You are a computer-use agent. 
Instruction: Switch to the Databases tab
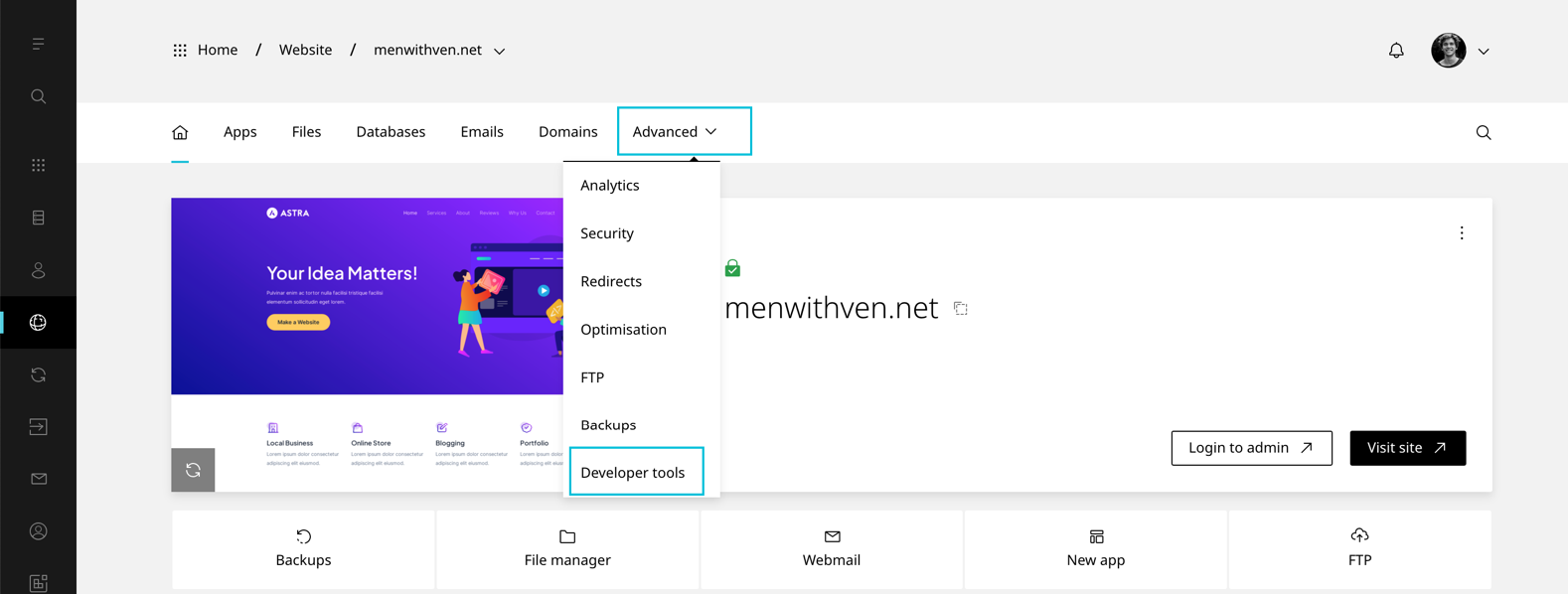click(x=391, y=132)
